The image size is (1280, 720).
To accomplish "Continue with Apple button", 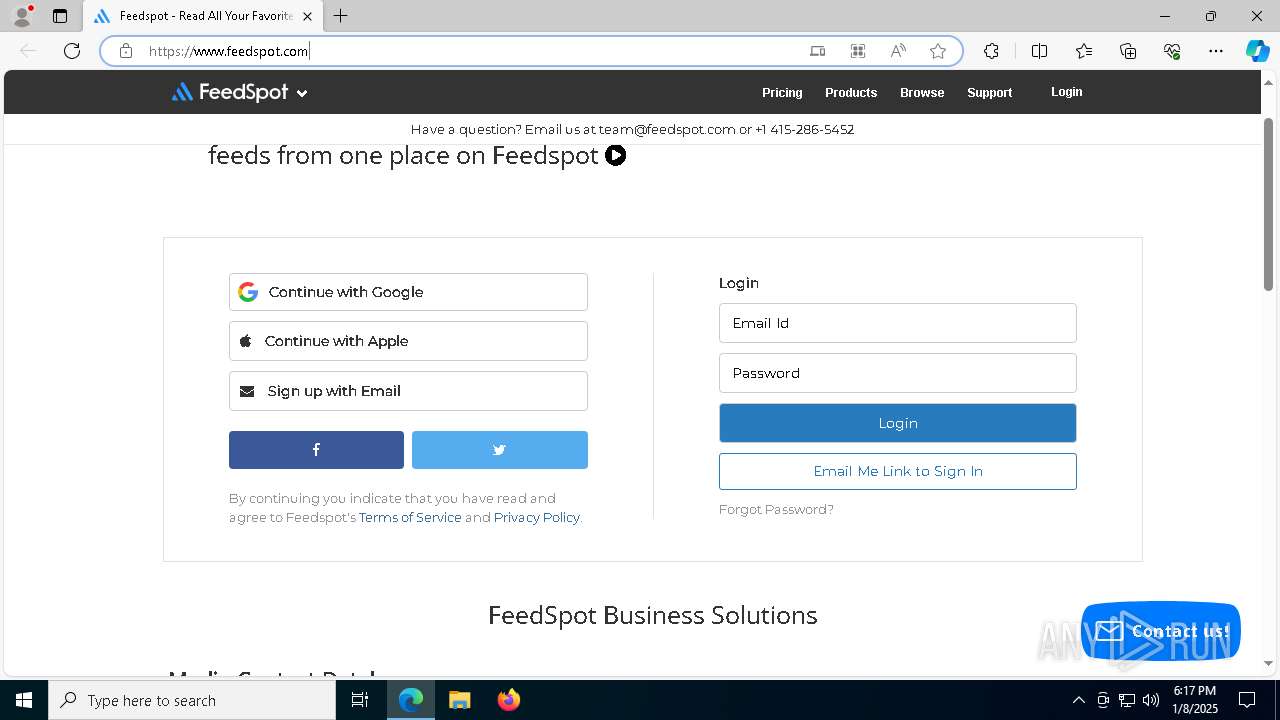I will click(x=408, y=341).
